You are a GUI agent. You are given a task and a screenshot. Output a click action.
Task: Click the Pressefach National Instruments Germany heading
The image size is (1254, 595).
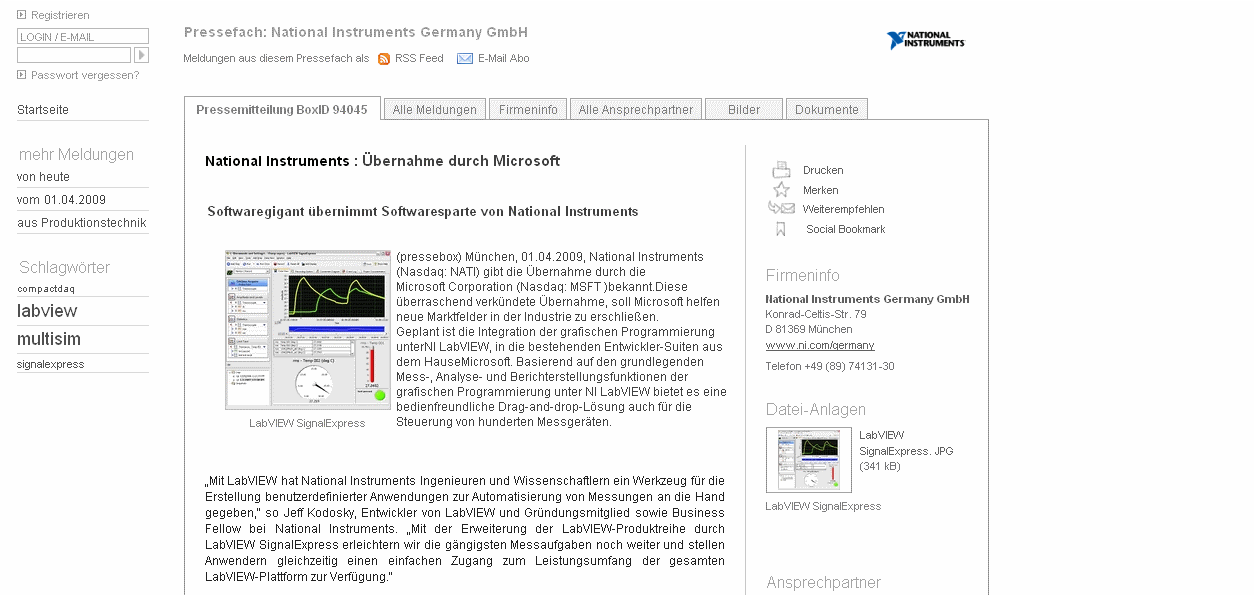pos(356,33)
